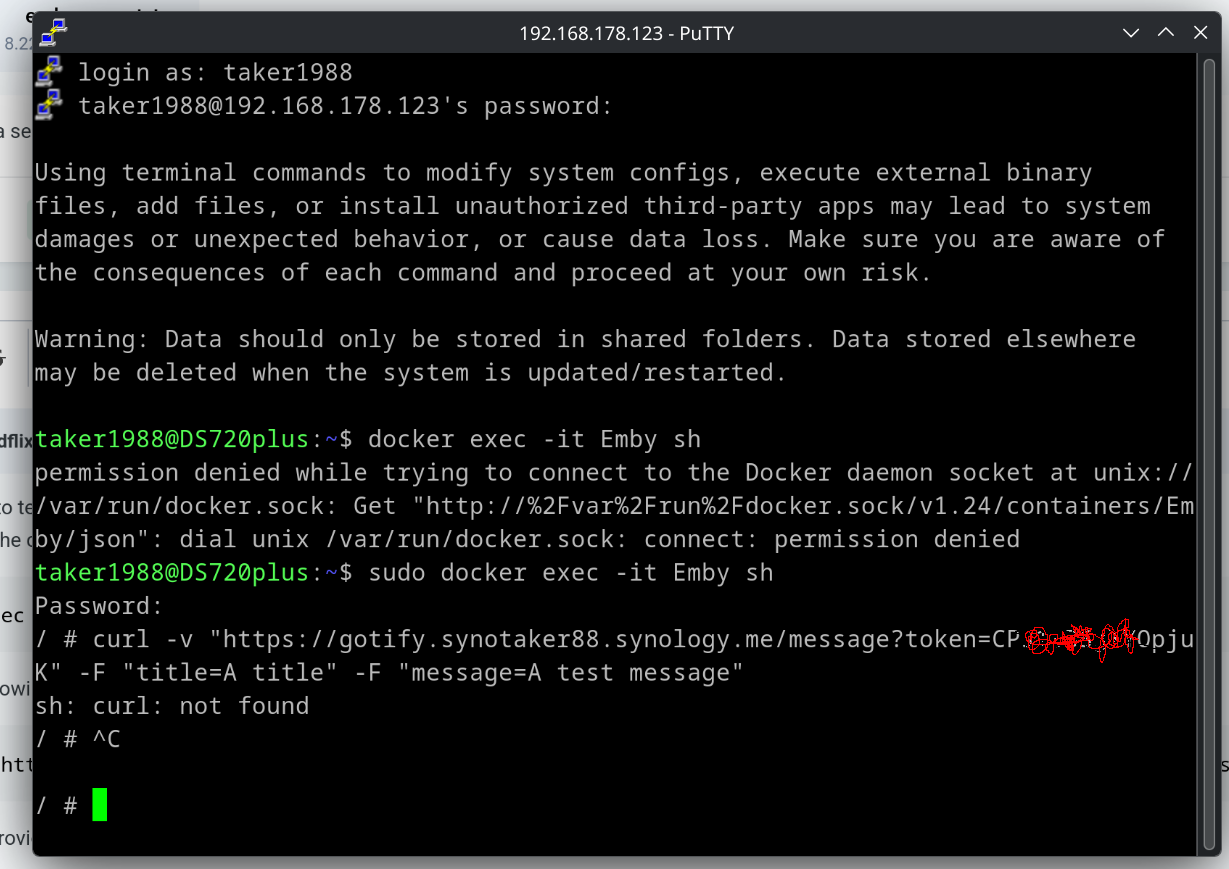Click the 'login as: taker1988' text
The width and height of the screenshot is (1229, 869).
(x=215, y=72)
